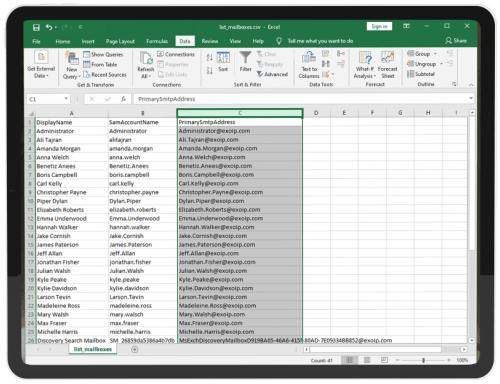This screenshot has width=500, height=384.
Task: Click the Subtotal button
Action: (x=421, y=74)
